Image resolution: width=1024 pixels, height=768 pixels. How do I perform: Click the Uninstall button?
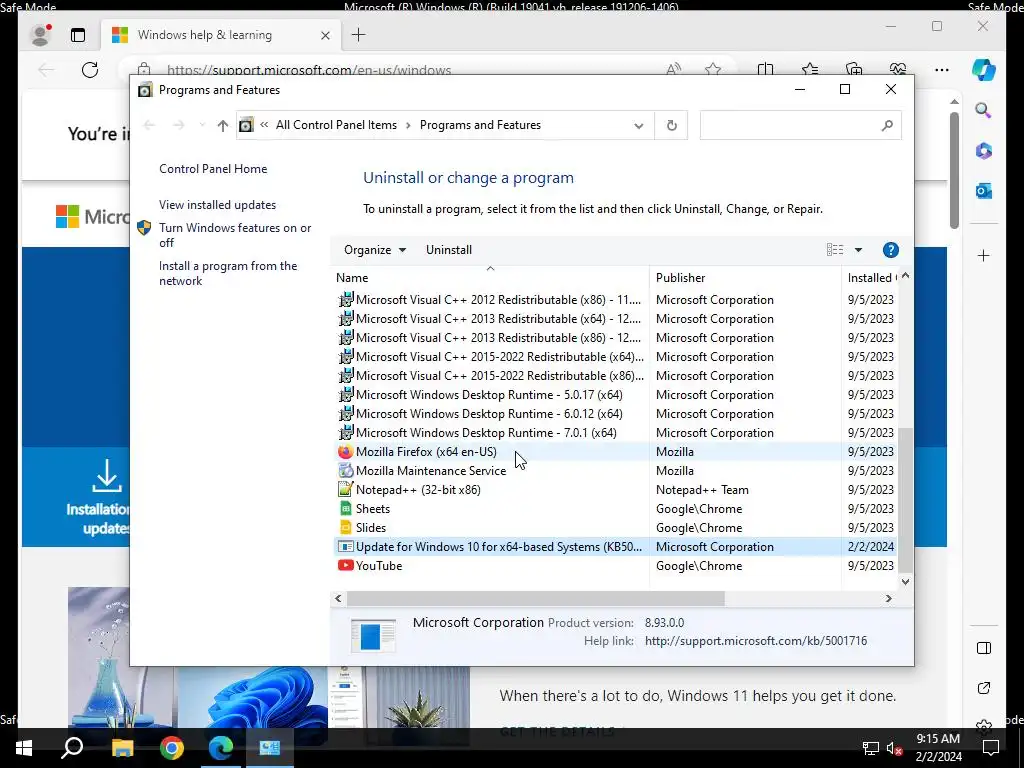point(449,249)
